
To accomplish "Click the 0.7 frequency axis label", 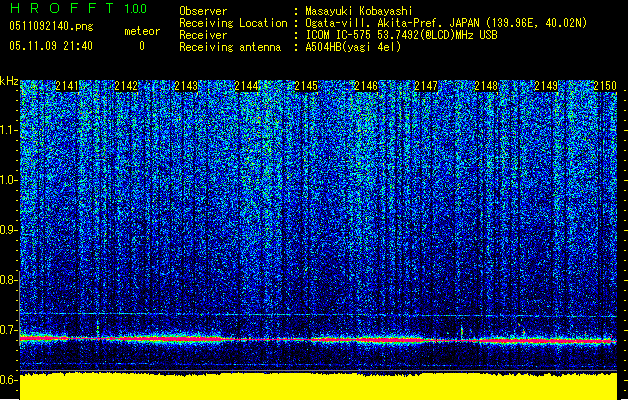I will pos(8,330).
